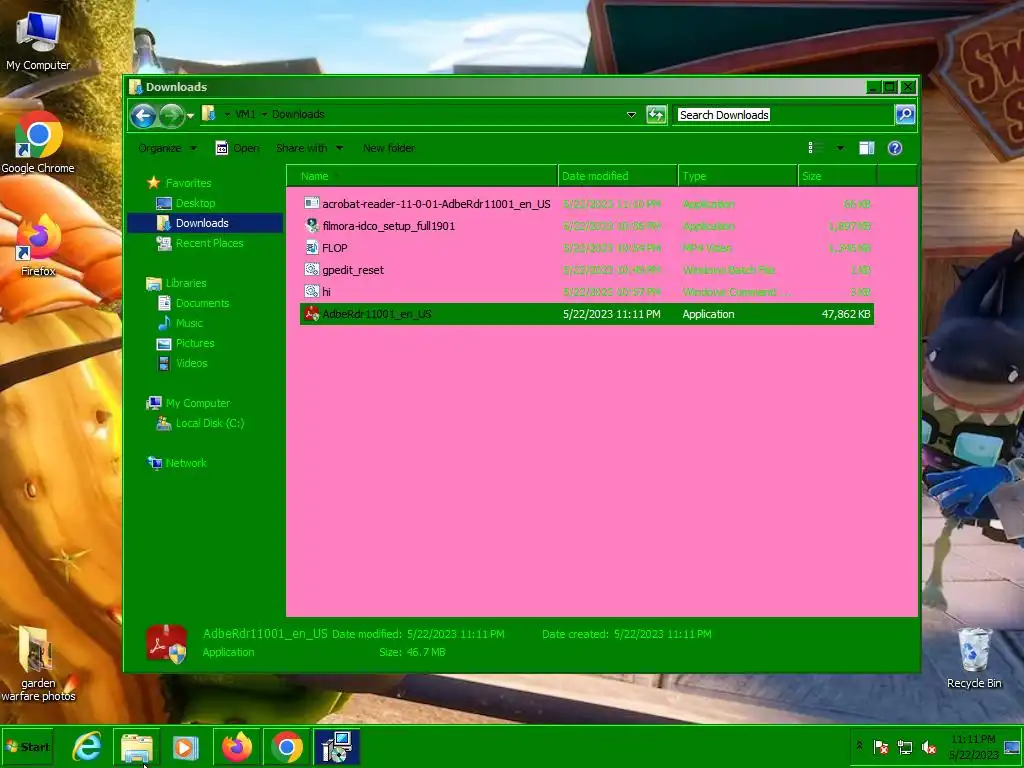Click the Open toolbar button
Image resolution: width=1024 pixels, height=768 pixels.
[237, 148]
